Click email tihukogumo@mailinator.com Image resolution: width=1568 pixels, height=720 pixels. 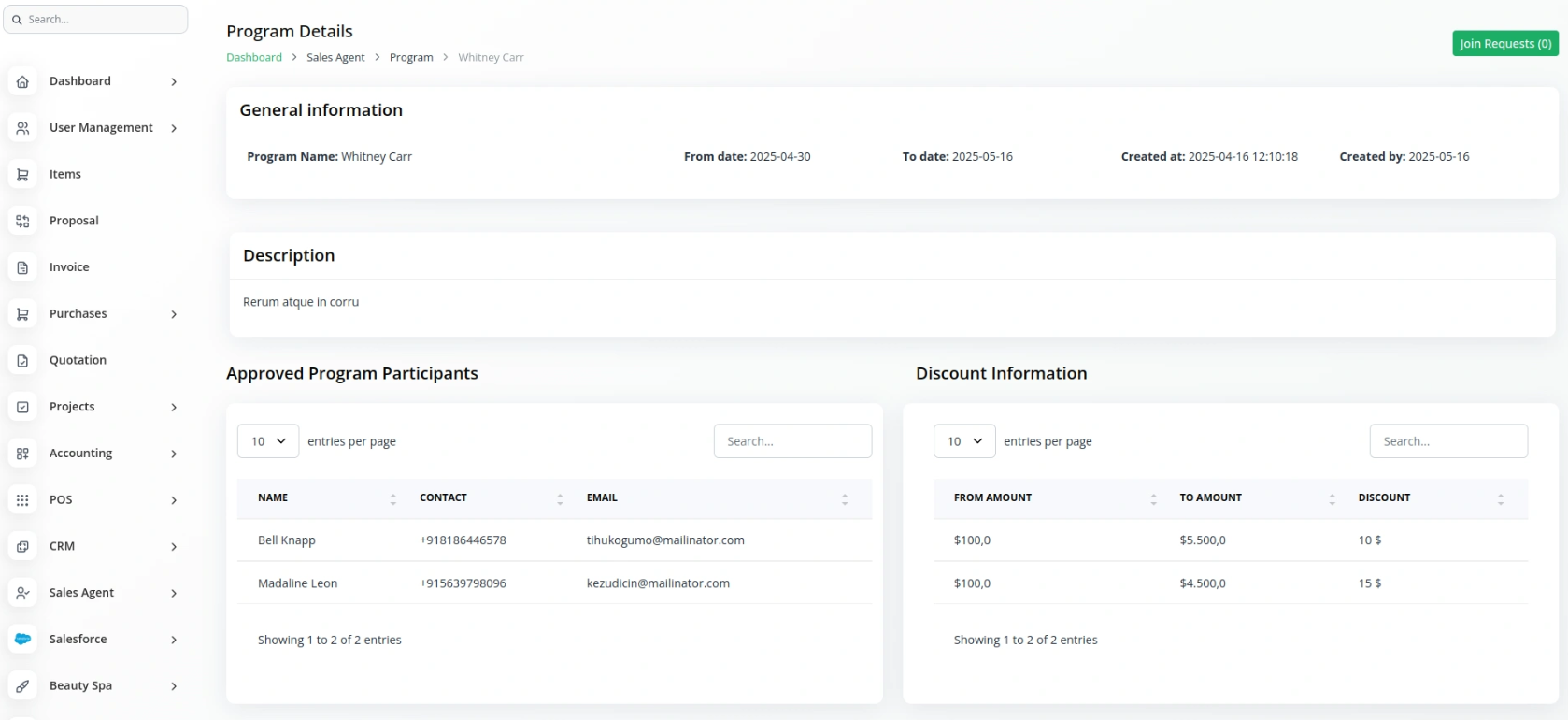click(665, 540)
